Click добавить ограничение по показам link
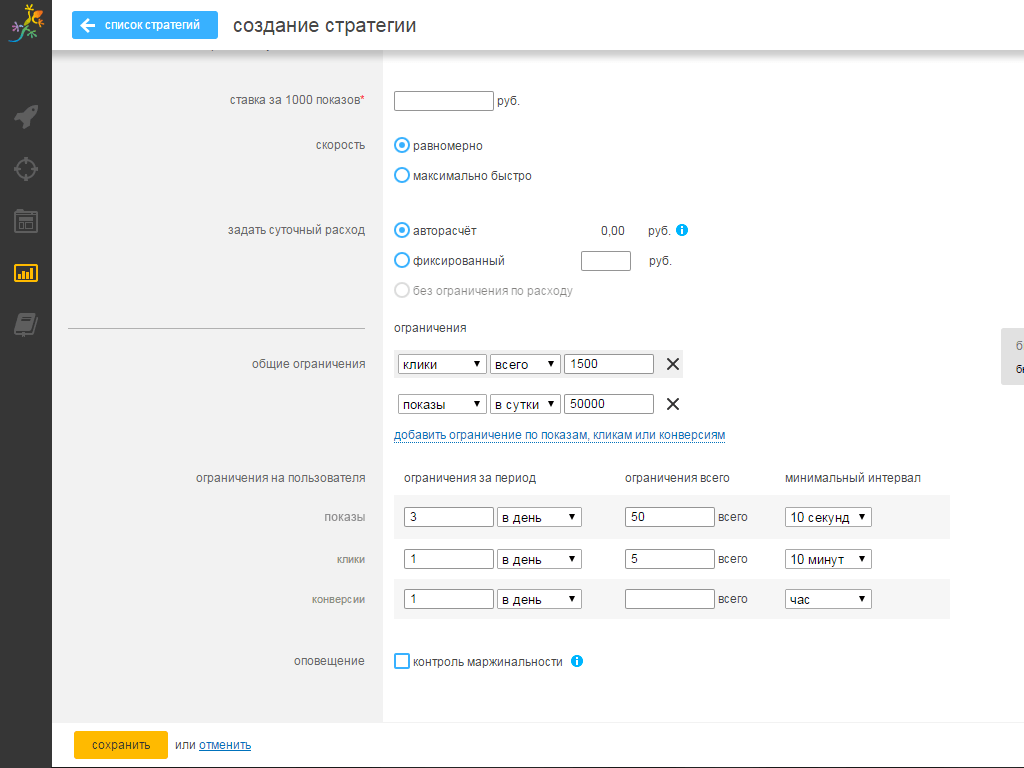1024x768 pixels. [x=559, y=435]
